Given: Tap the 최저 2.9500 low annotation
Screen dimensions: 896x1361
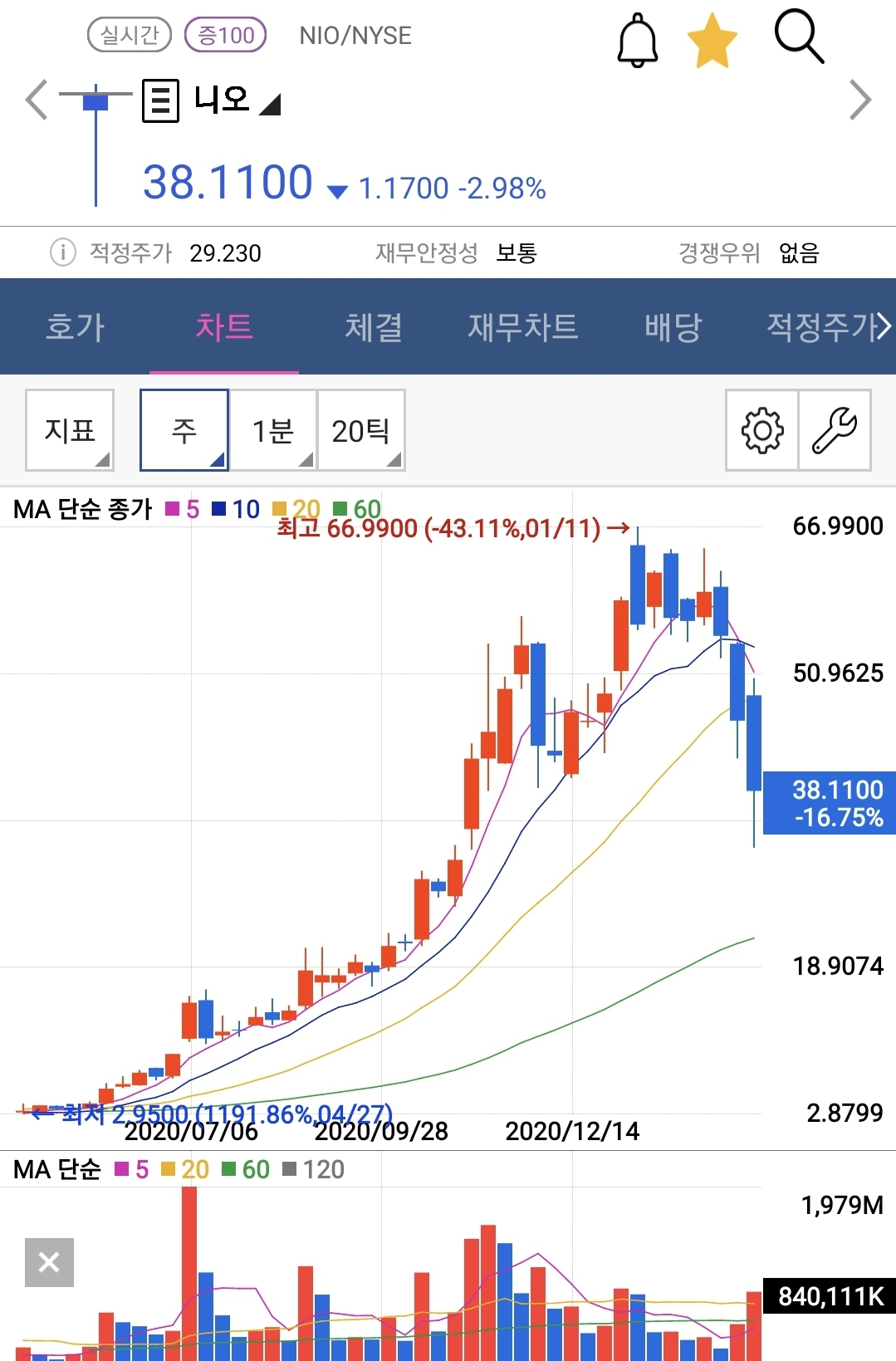Looking at the screenshot, I should [x=211, y=1114].
